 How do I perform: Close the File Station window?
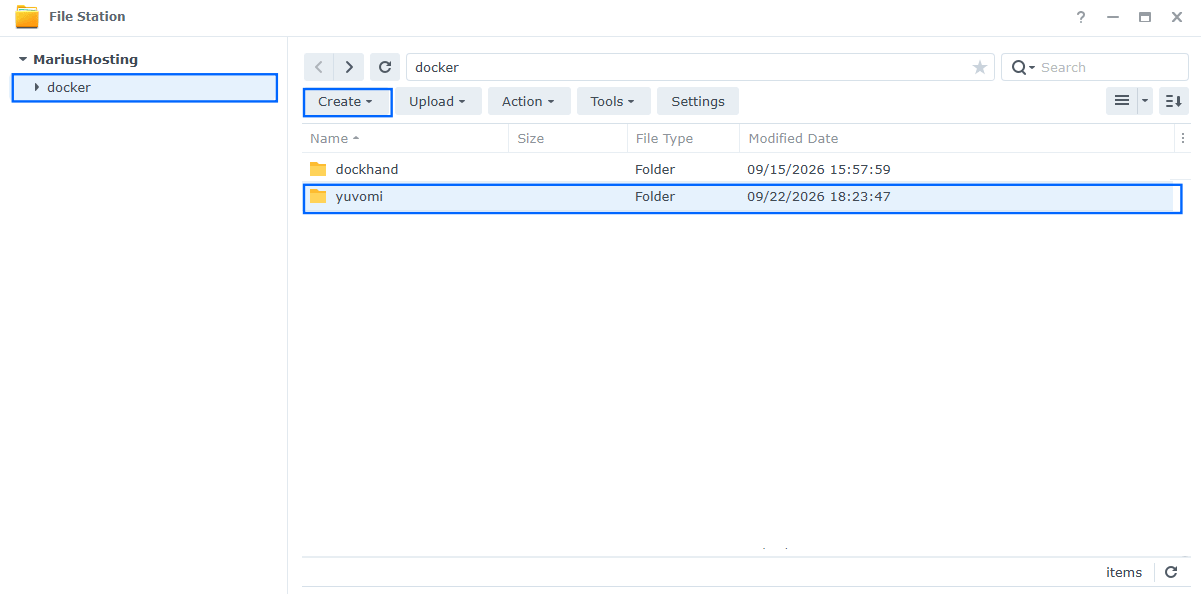[1177, 17]
